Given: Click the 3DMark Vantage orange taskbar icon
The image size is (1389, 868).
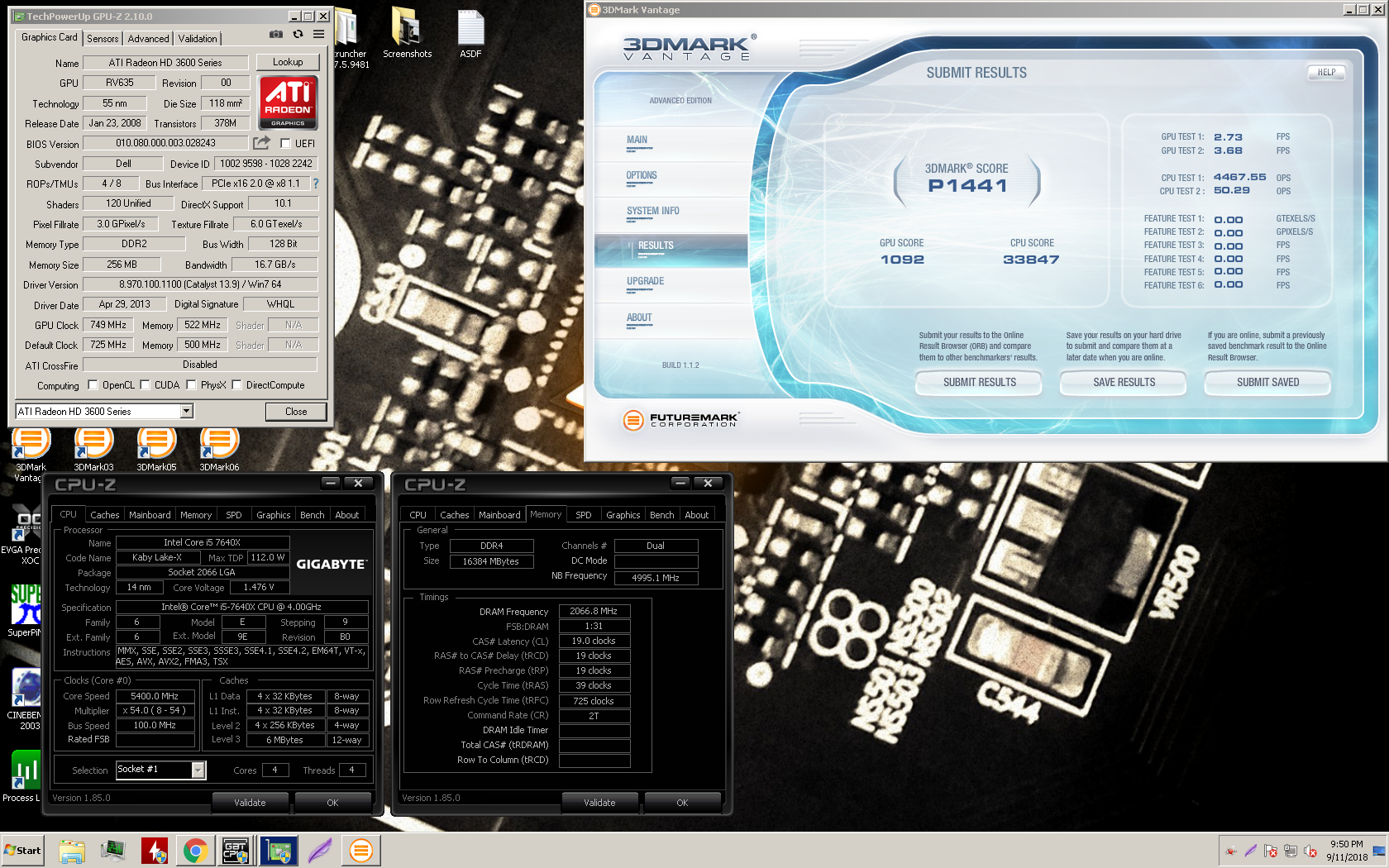Looking at the screenshot, I should click(361, 851).
